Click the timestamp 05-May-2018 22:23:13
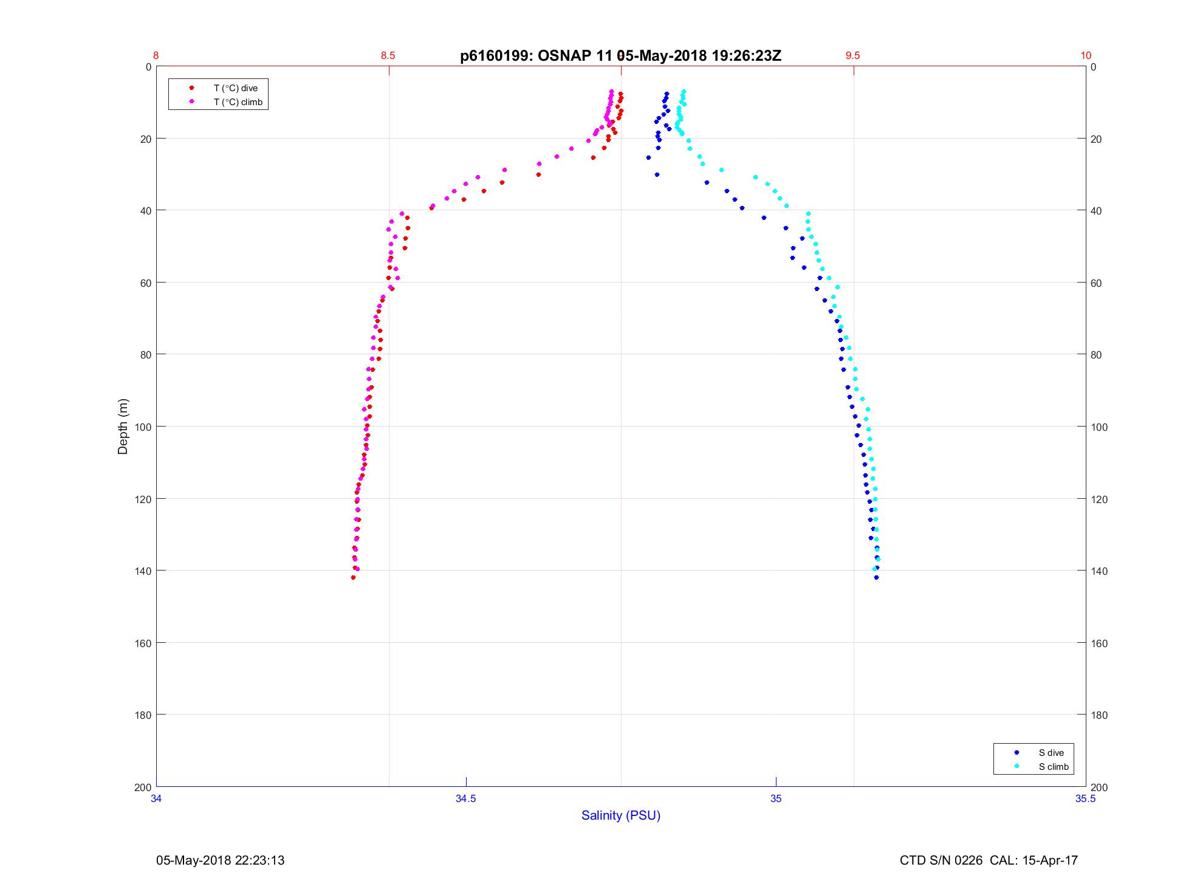 [x=220, y=860]
